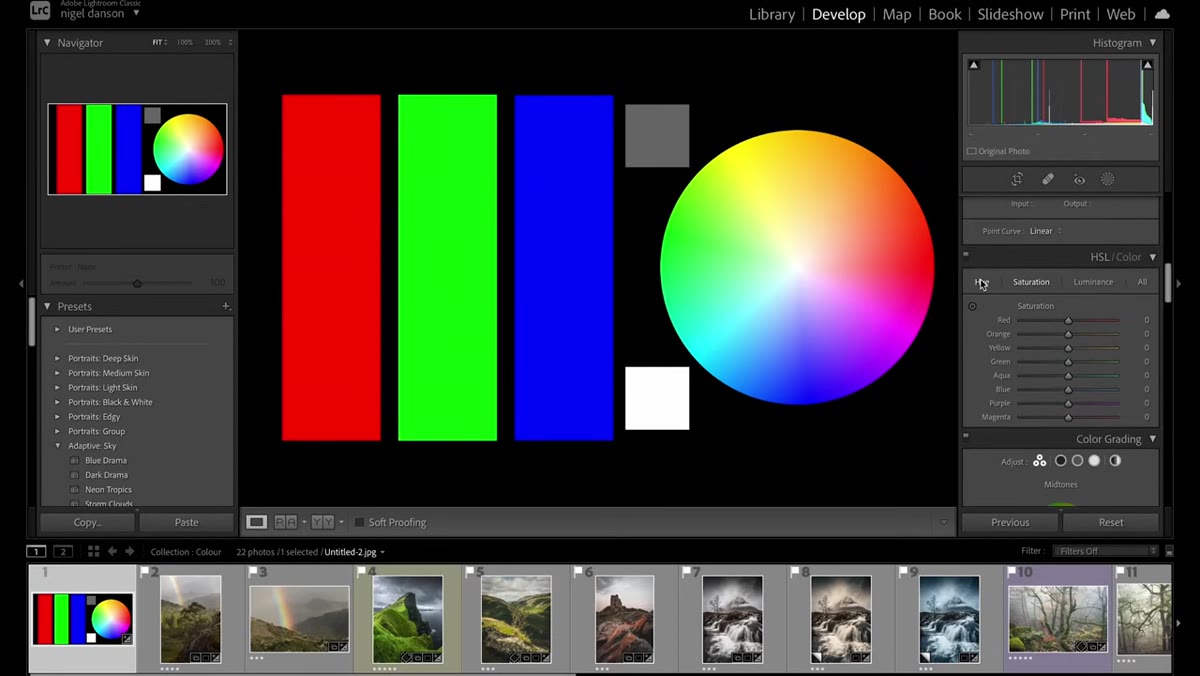Screen dimensions: 1200x676
Task: Collapse the Histogram panel
Action: point(1153,43)
